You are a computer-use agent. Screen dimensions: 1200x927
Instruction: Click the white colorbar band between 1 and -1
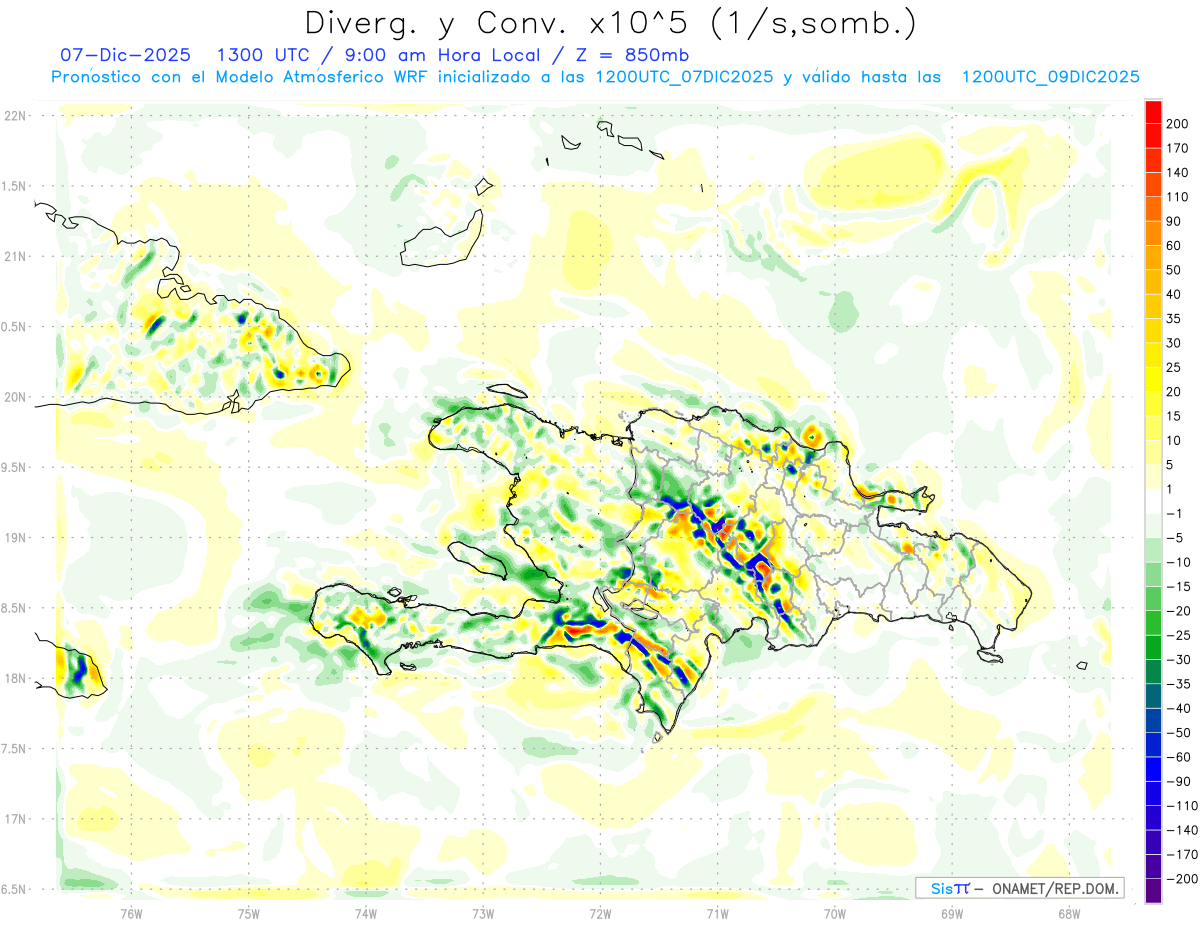[1153, 501]
